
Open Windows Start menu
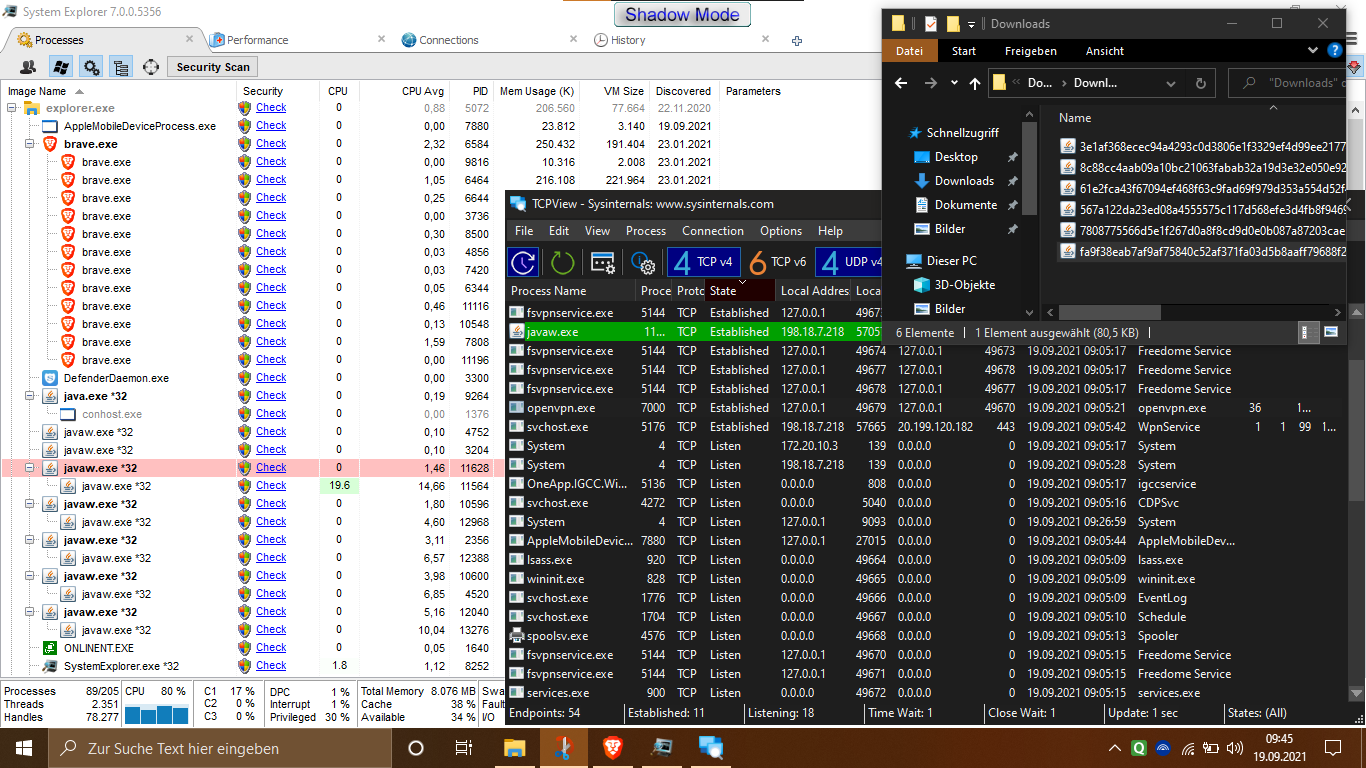pyautogui.click(x=24, y=748)
